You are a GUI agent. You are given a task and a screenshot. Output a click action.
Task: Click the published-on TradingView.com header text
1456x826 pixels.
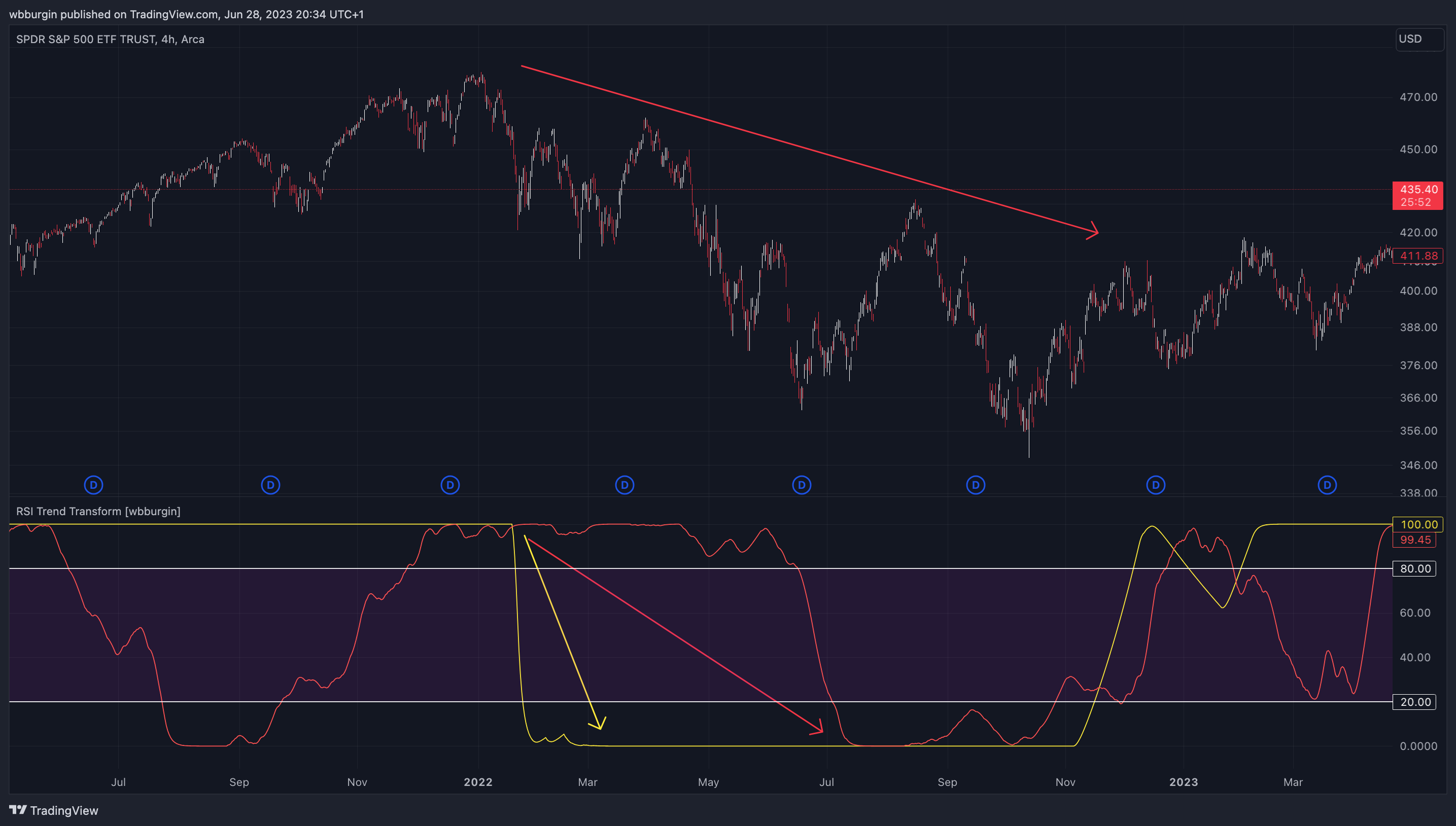coord(187,14)
